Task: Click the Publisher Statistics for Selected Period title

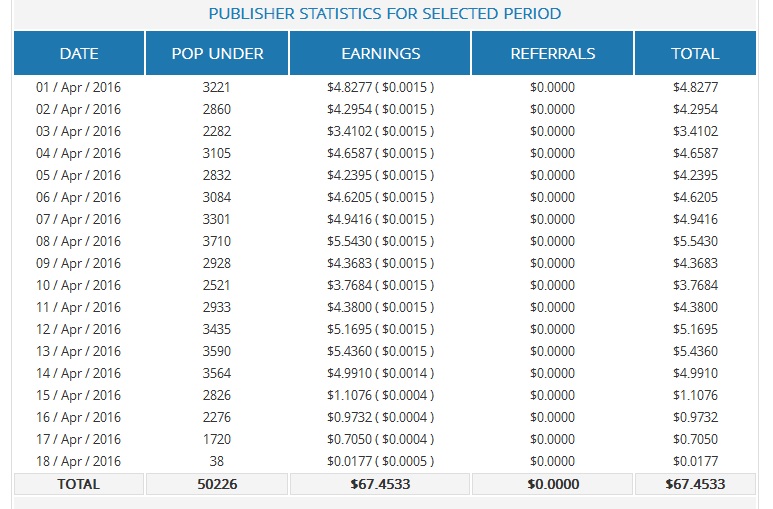Action: 385,14
